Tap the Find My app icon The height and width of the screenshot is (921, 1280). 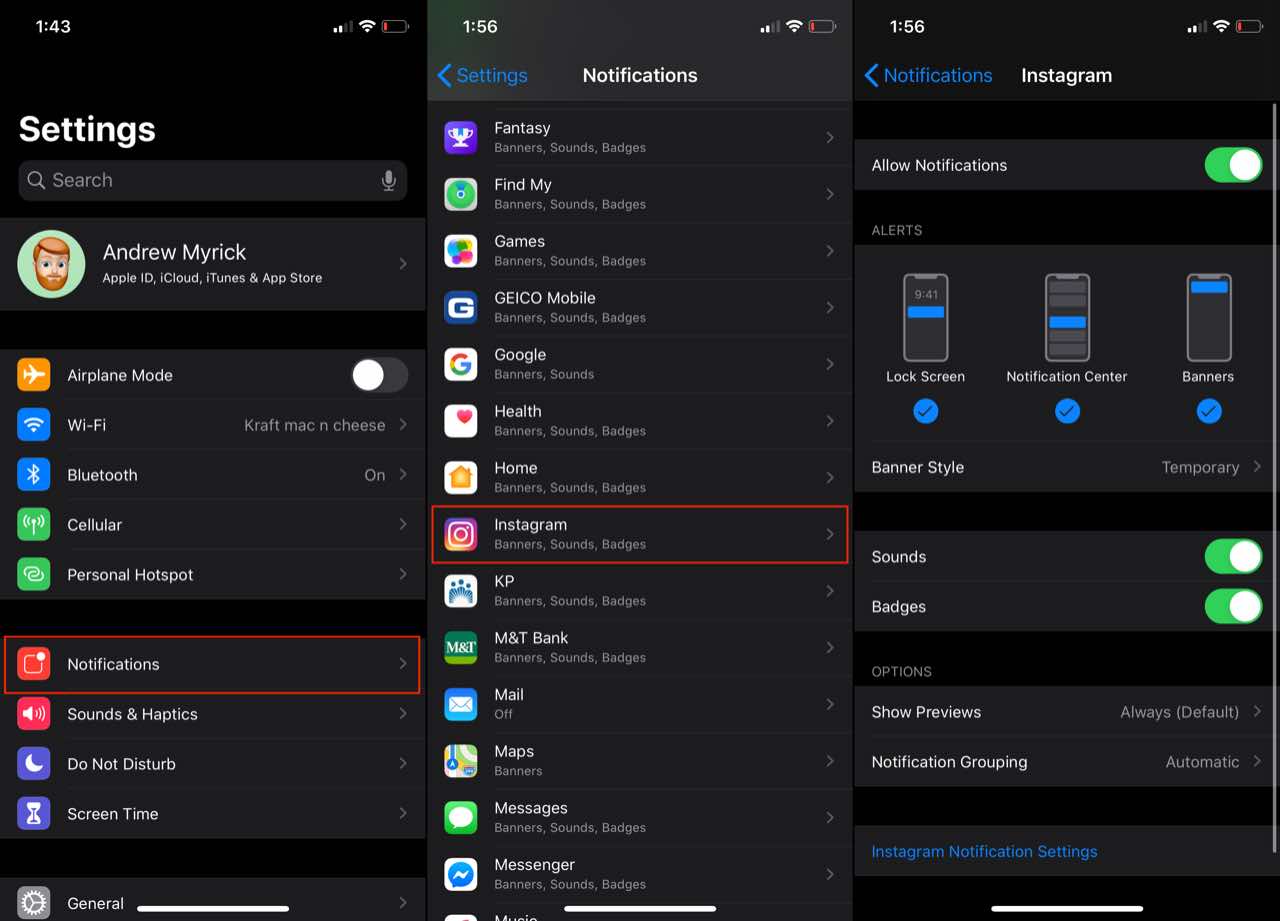460,193
